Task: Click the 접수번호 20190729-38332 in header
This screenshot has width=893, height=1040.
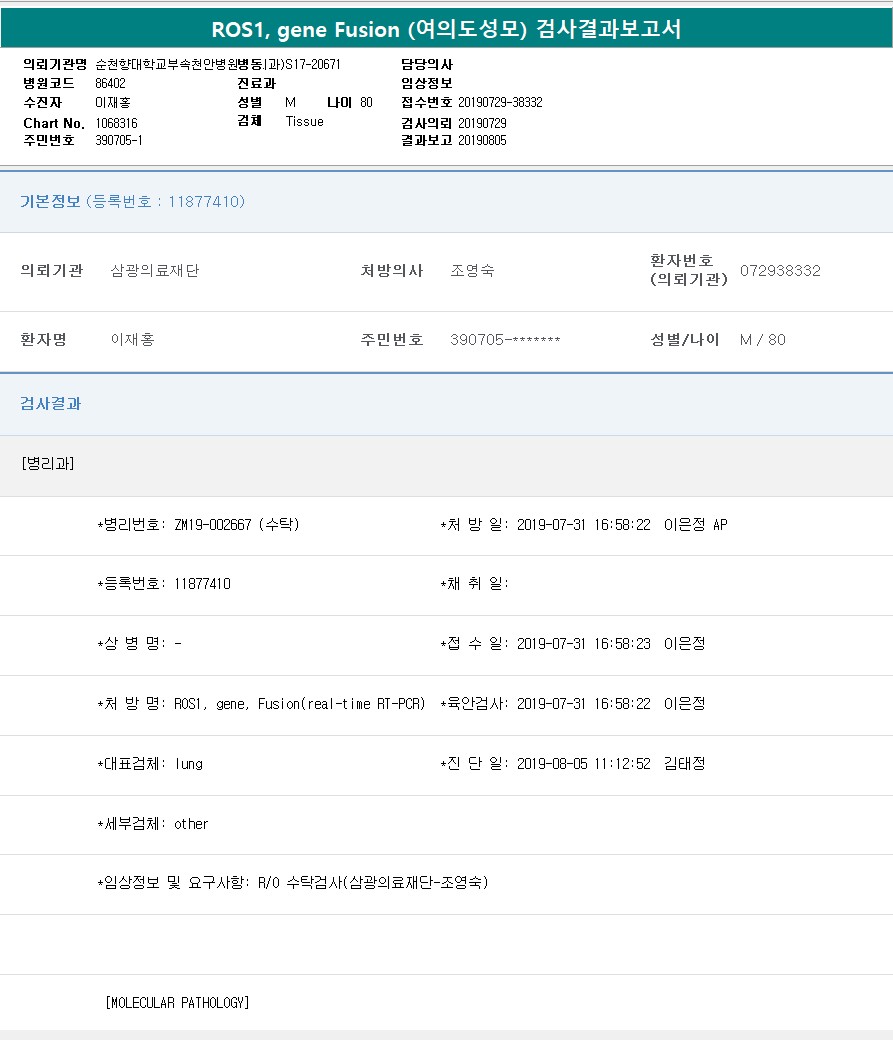Action: click(x=500, y=103)
